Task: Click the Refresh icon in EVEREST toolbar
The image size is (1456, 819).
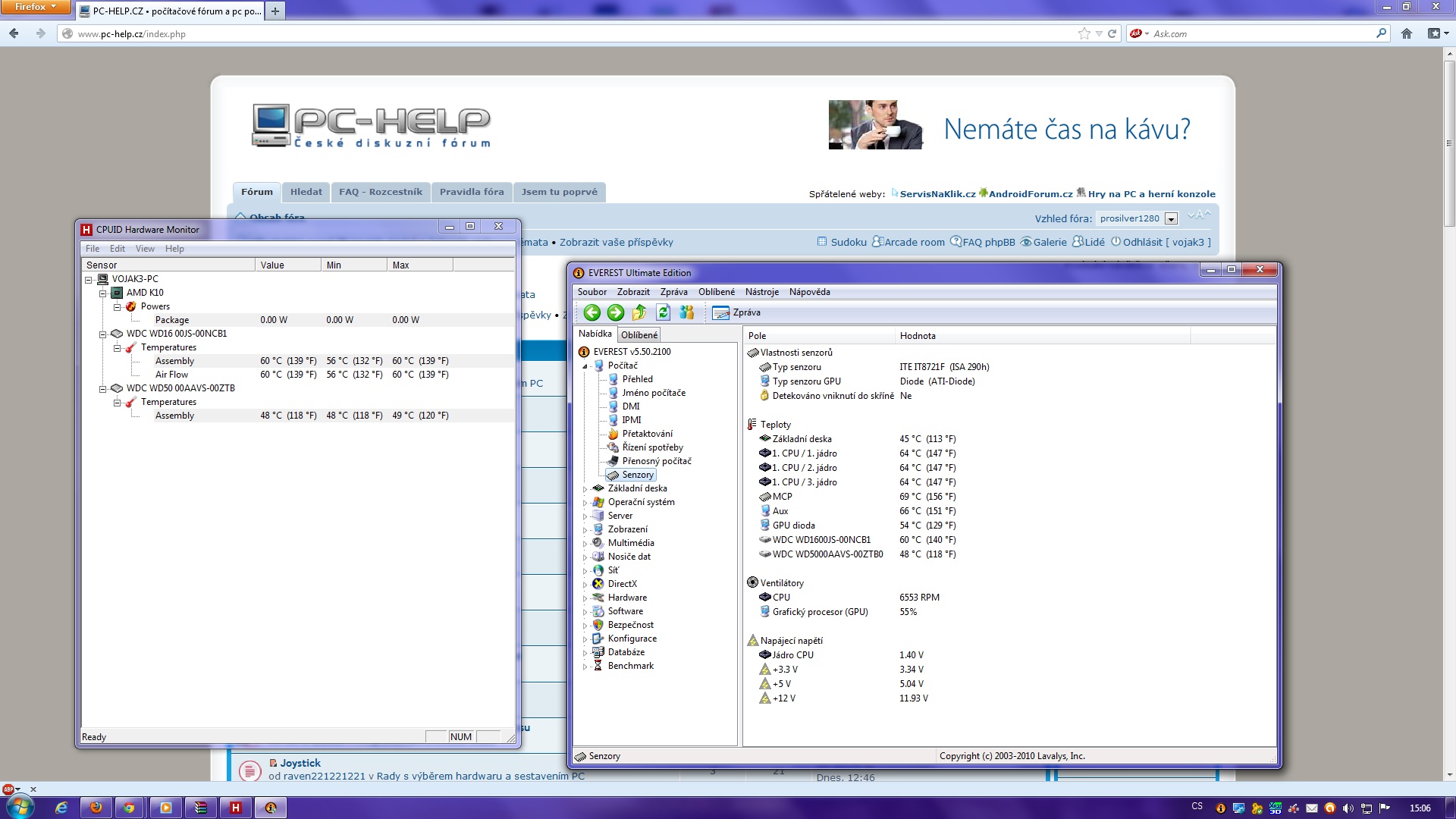Action: [x=663, y=312]
